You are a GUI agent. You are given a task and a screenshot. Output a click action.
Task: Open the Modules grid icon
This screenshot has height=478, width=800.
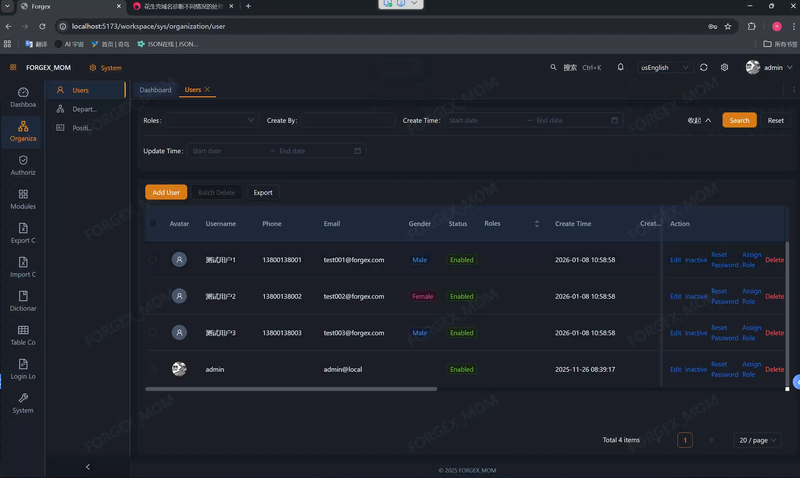coord(23,194)
